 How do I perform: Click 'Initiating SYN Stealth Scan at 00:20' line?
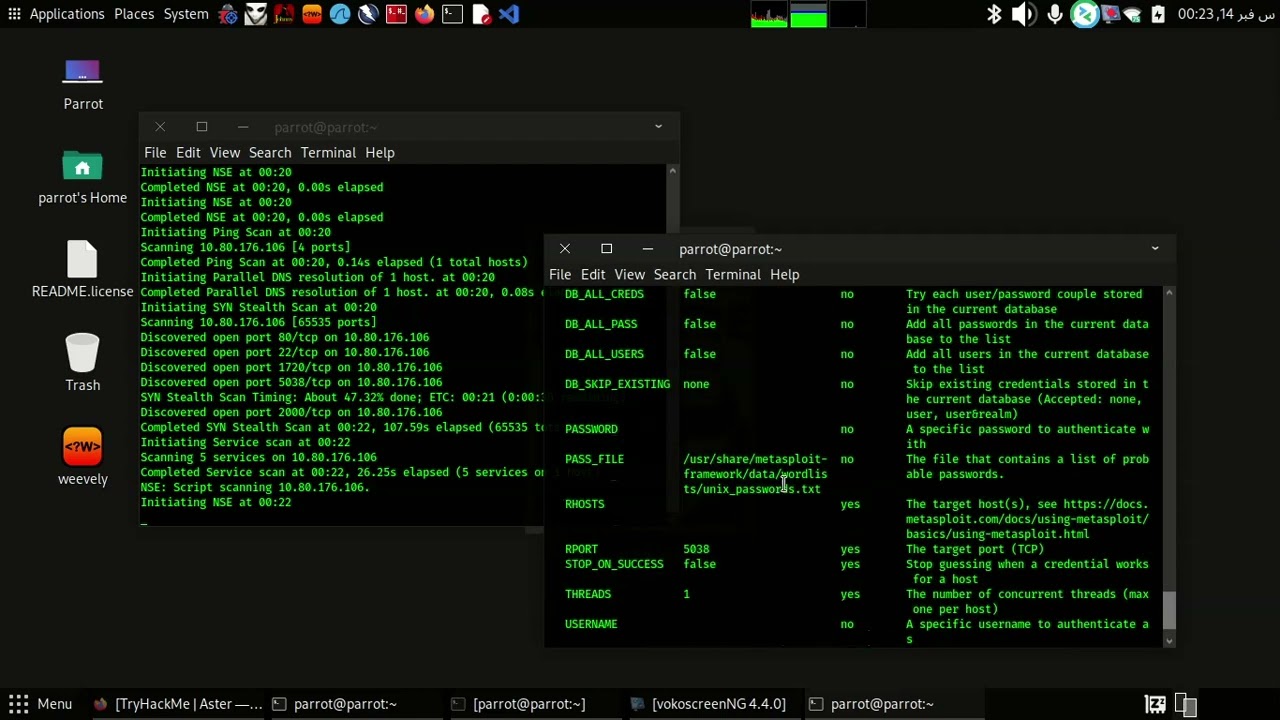258,307
